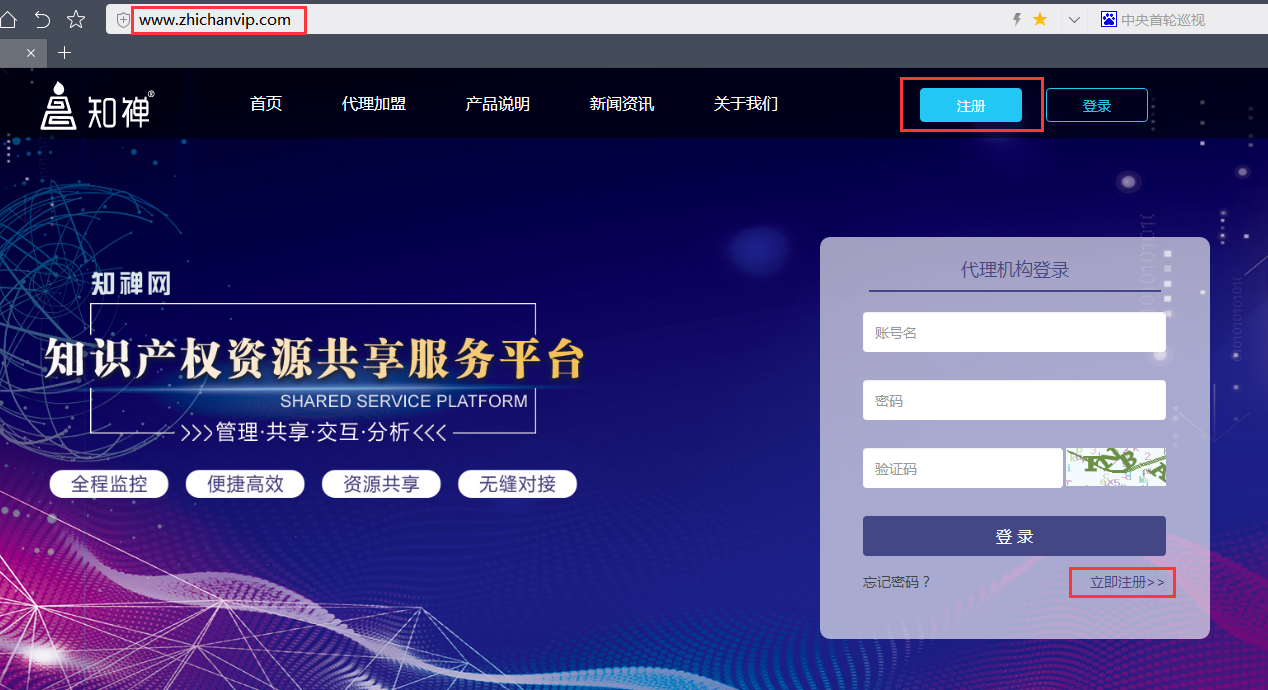The image size is (1268, 690).
Task: Click the outlined star favorites icon
Action: (76, 19)
